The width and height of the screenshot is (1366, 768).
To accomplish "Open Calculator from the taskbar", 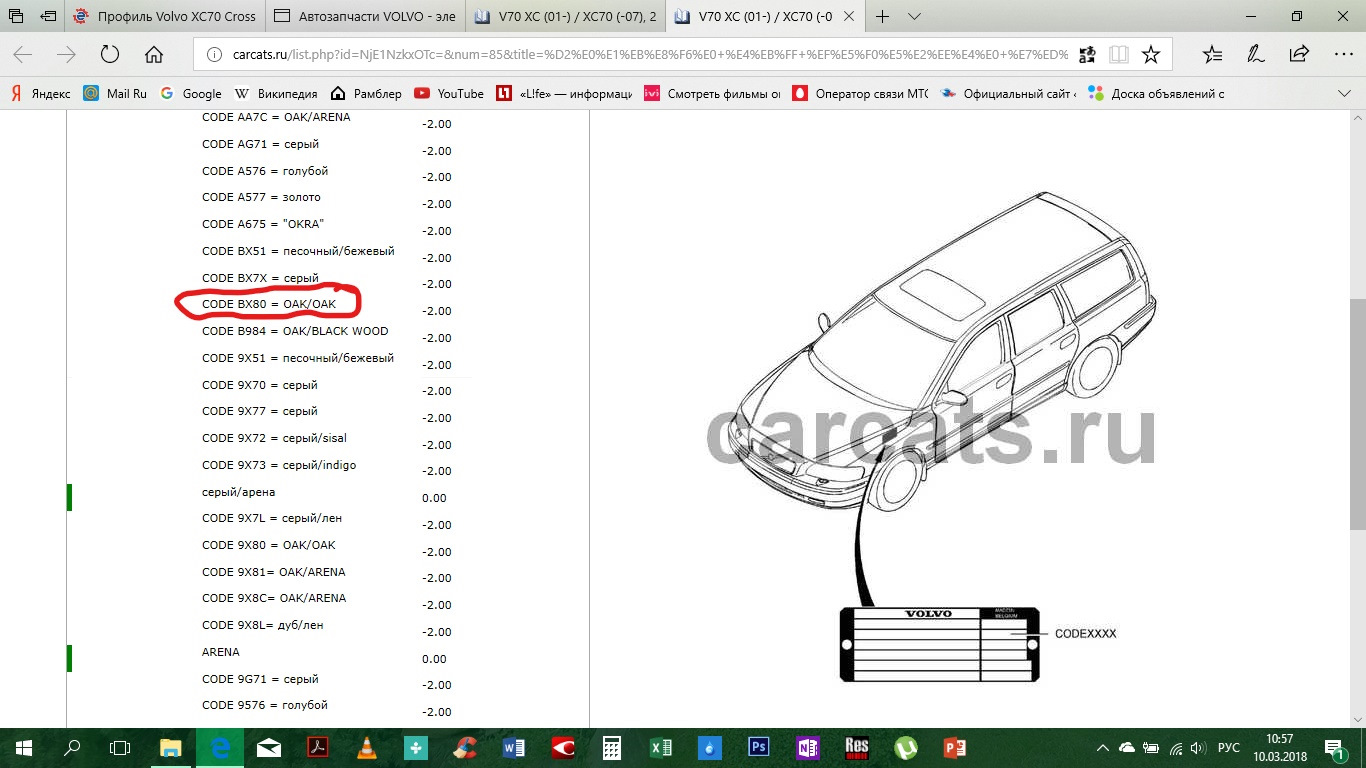I will point(612,748).
